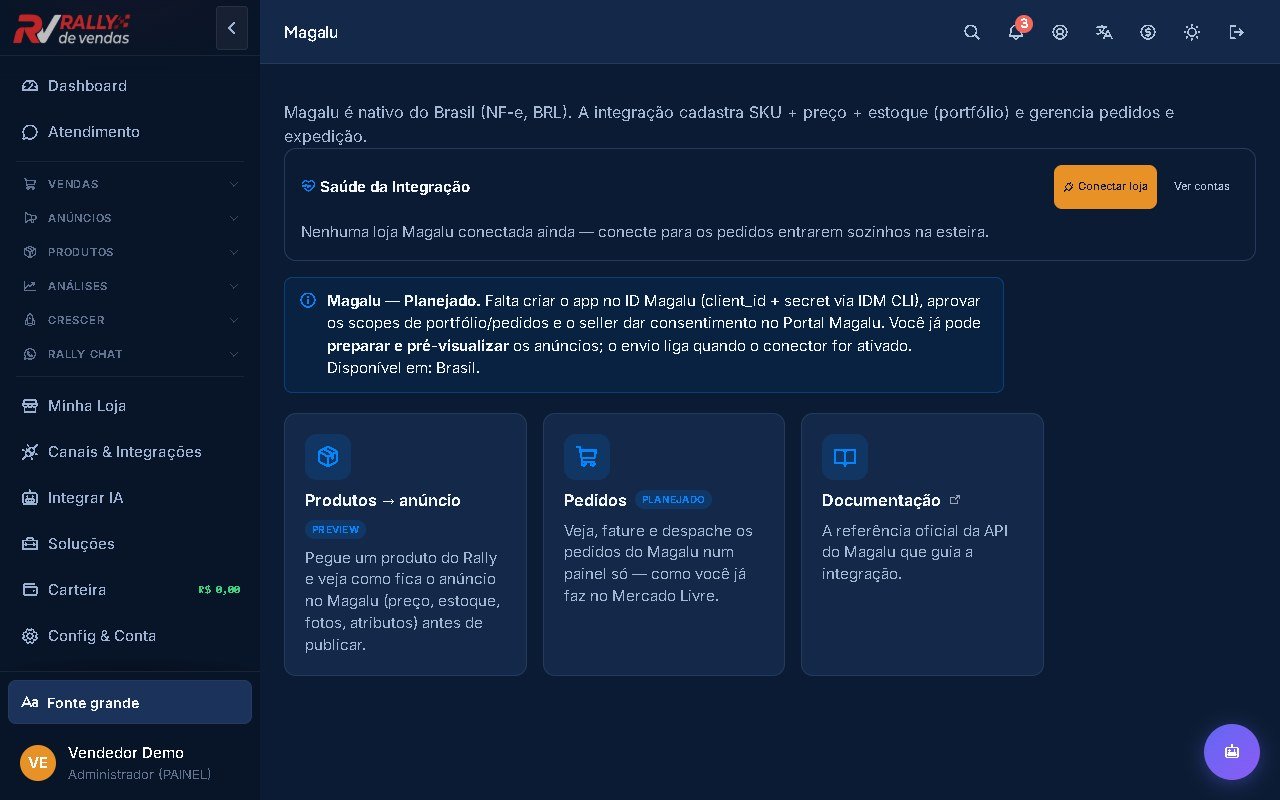This screenshot has width=1280, height=800.
Task: Expand the PRODUTOS section
Action: pyautogui.click(x=130, y=252)
